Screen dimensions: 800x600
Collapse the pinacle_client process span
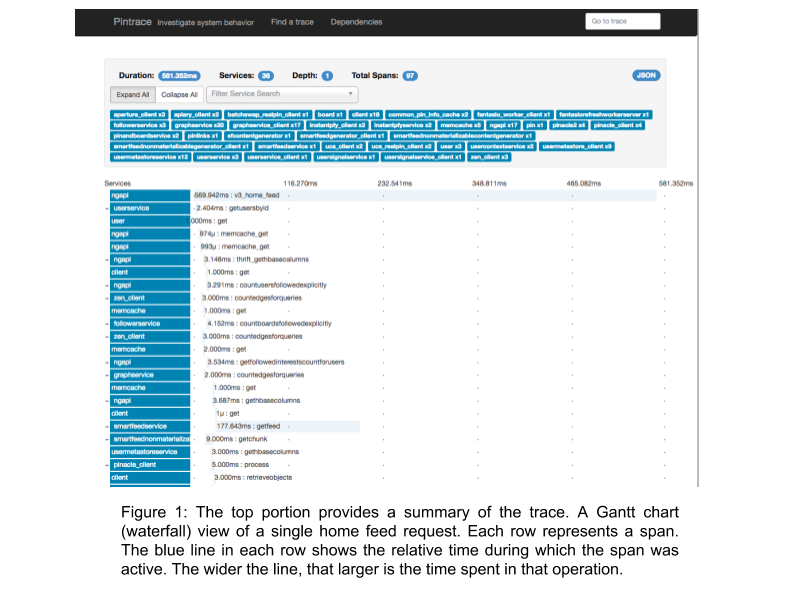(107, 465)
